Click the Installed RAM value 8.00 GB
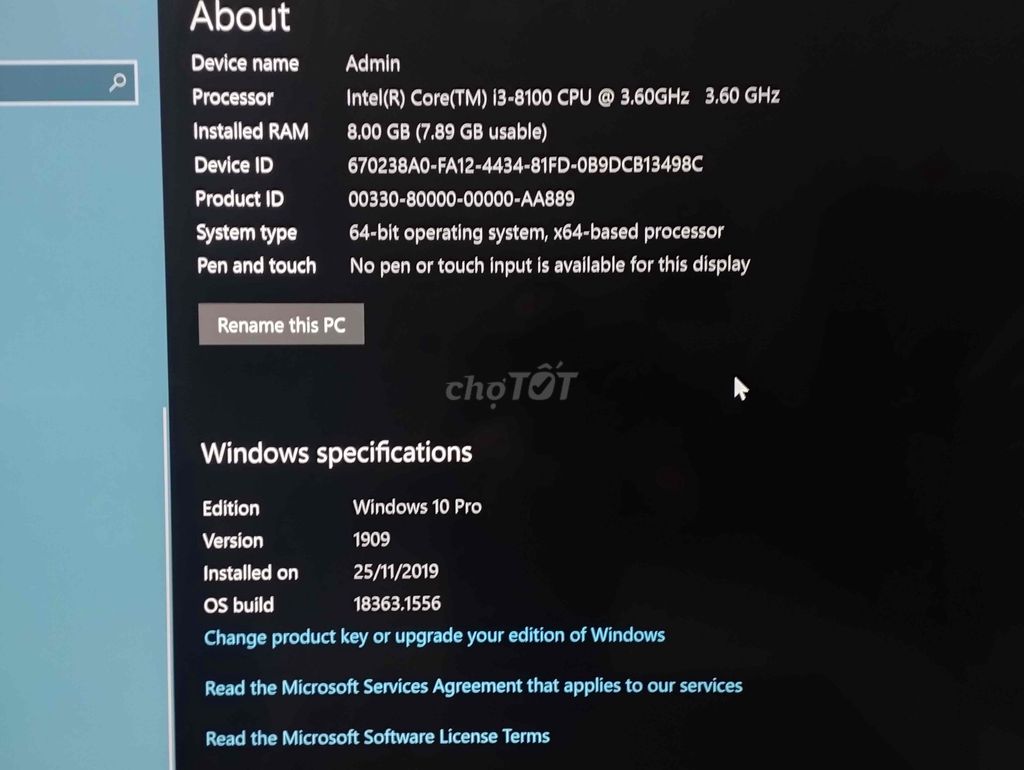This screenshot has height=770, width=1024. 447,131
